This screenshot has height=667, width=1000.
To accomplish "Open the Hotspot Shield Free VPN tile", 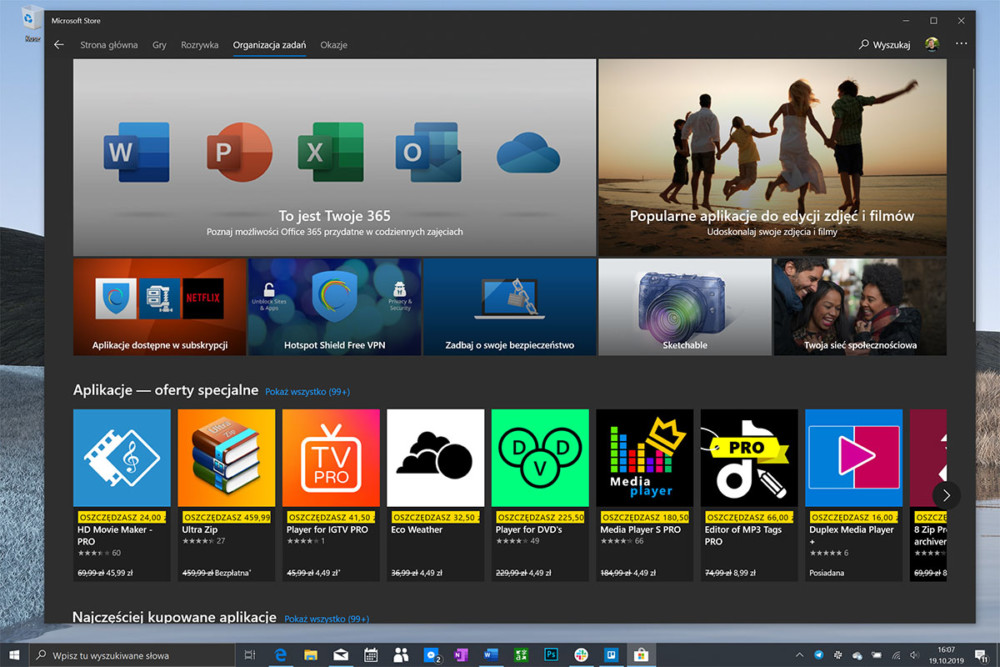I will pos(334,307).
